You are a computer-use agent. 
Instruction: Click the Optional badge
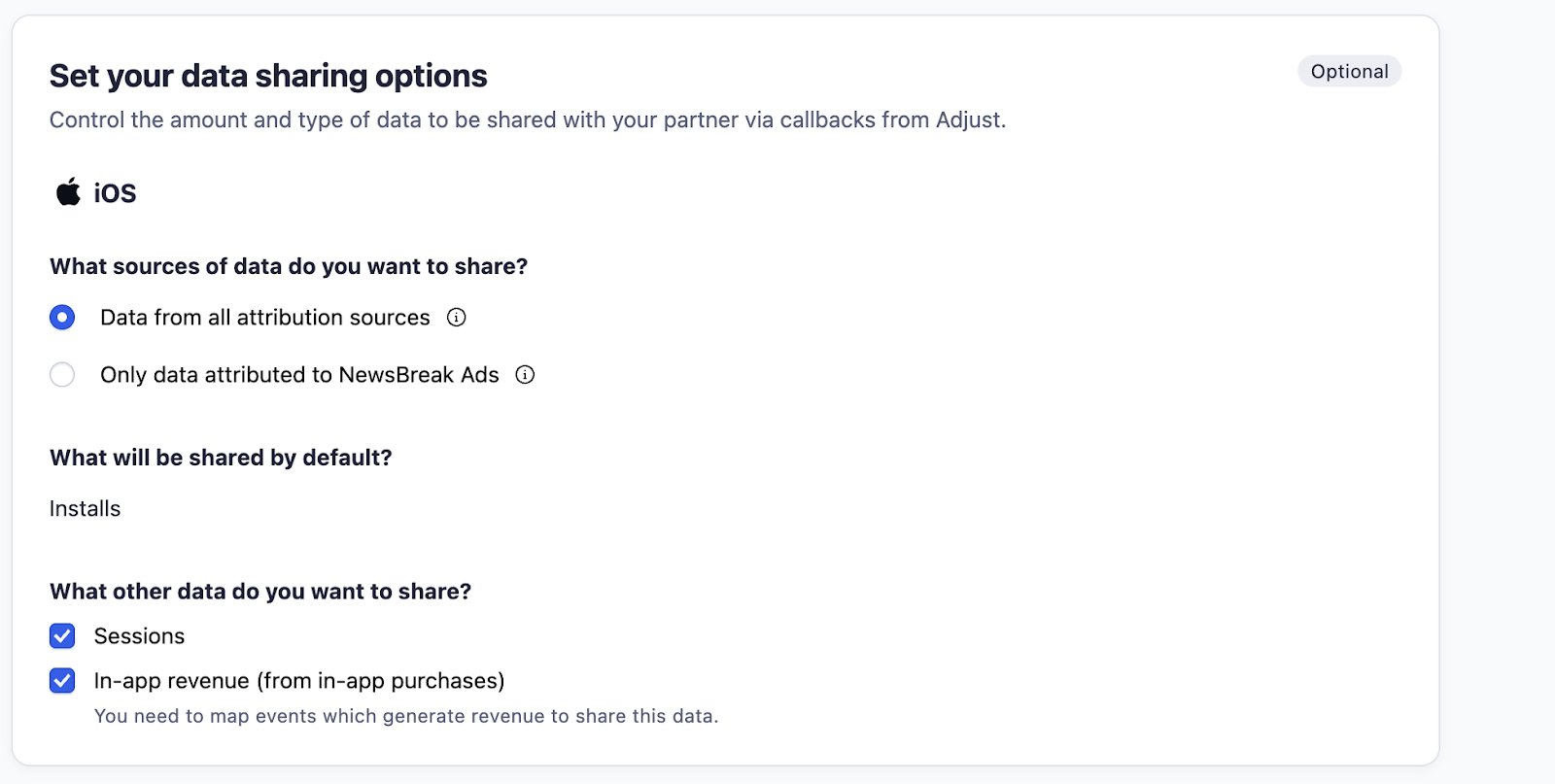pos(1349,72)
